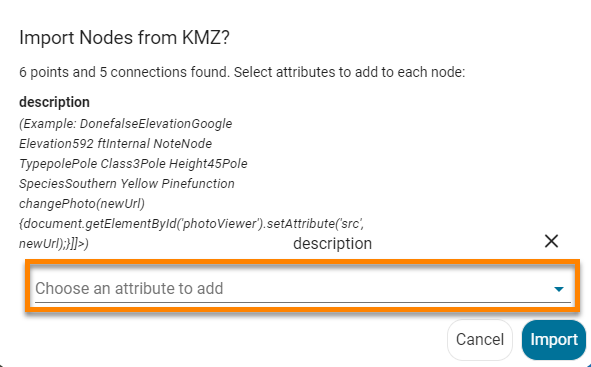
Task: Click 'Select attributes to add to each node' text
Action: [349, 72]
